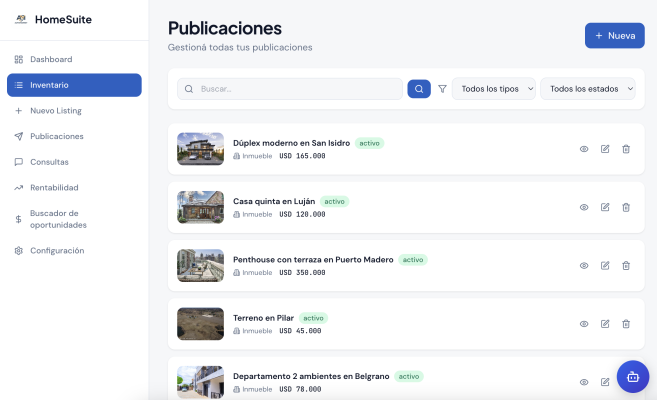657x400 pixels.
Task: Click the price USD 350.000
Action: 303,272
